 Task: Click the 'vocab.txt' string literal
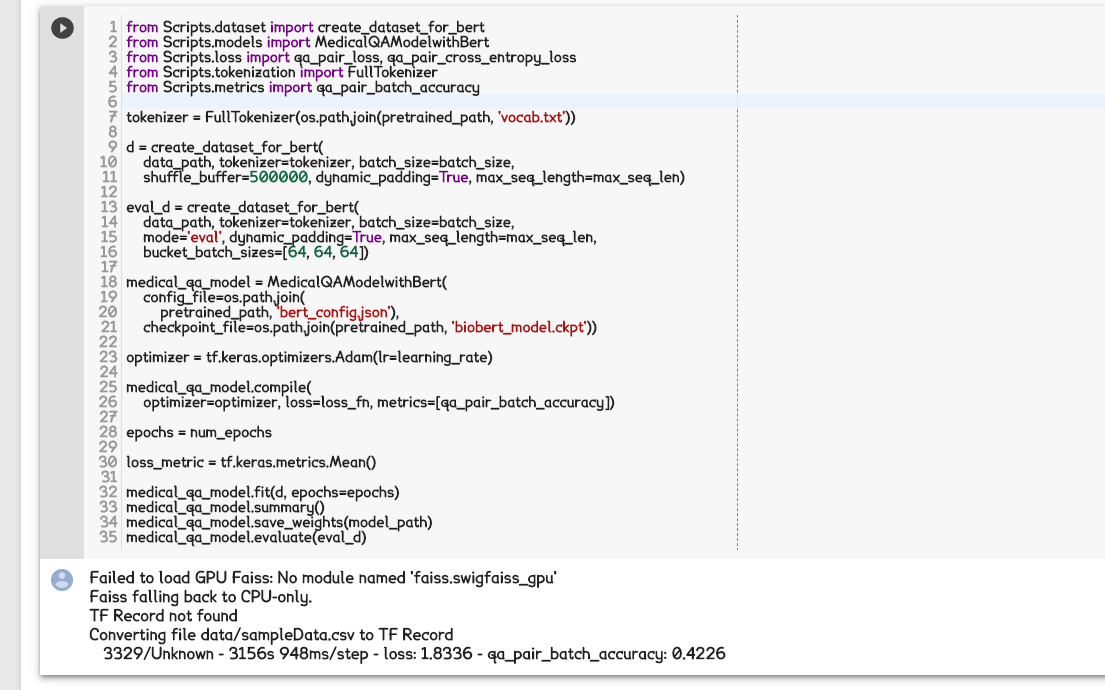(531, 117)
